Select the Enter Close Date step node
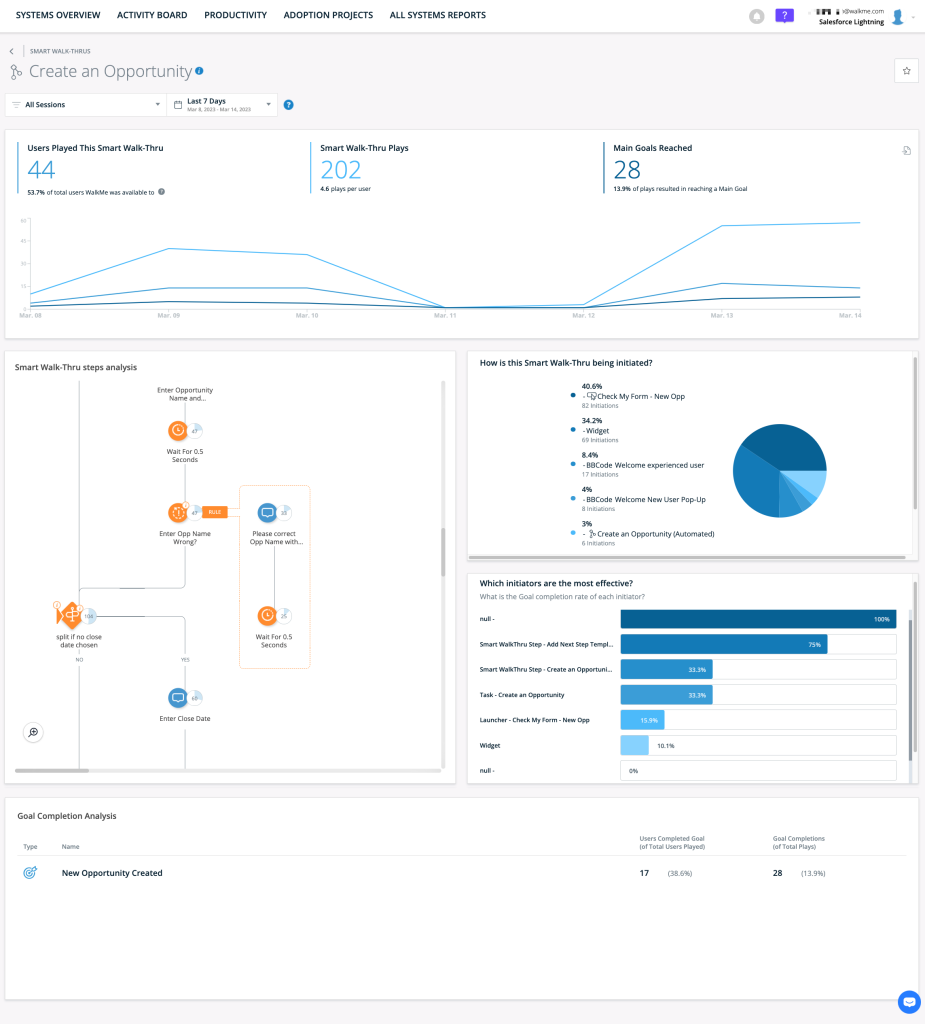The image size is (925, 1024). pos(178,697)
